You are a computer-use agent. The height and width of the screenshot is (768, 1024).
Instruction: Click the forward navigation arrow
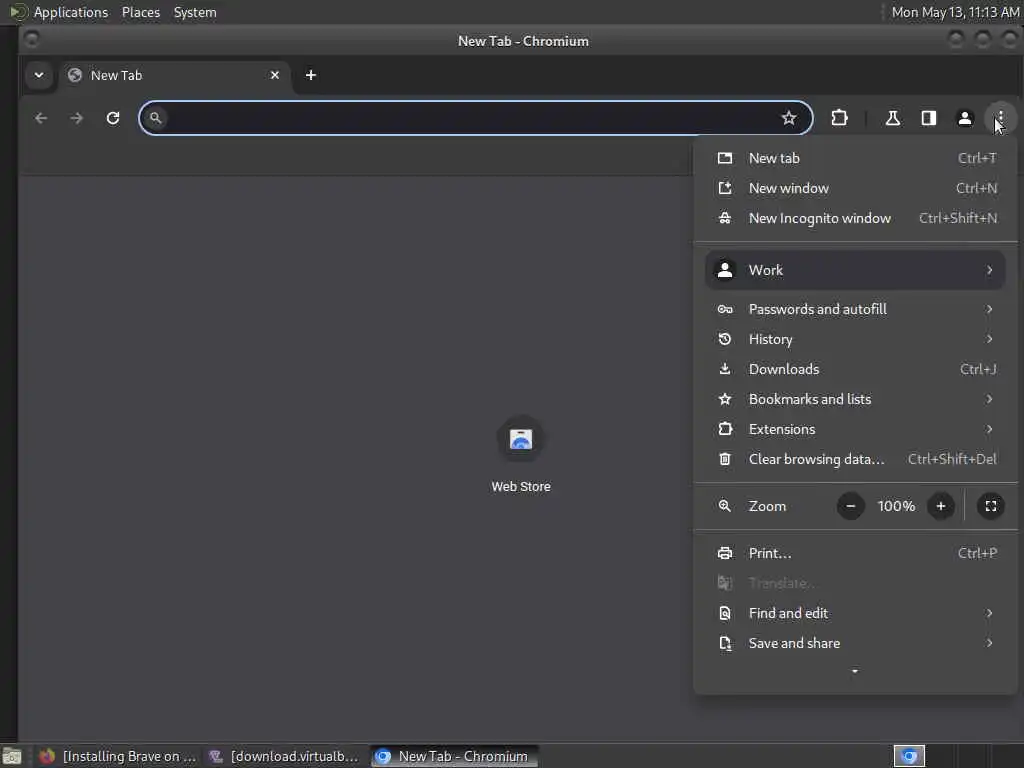point(77,118)
